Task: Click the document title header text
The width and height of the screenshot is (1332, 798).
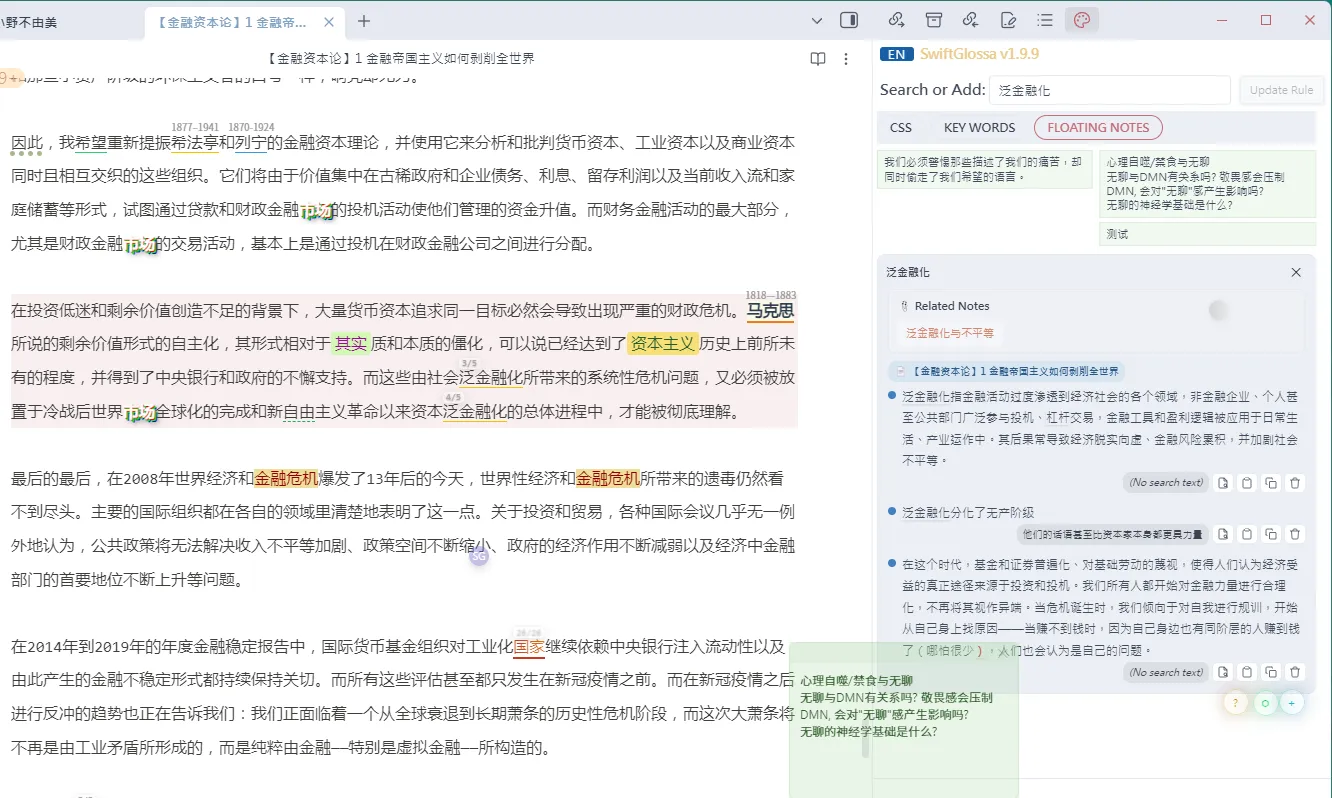Action: tap(401, 59)
